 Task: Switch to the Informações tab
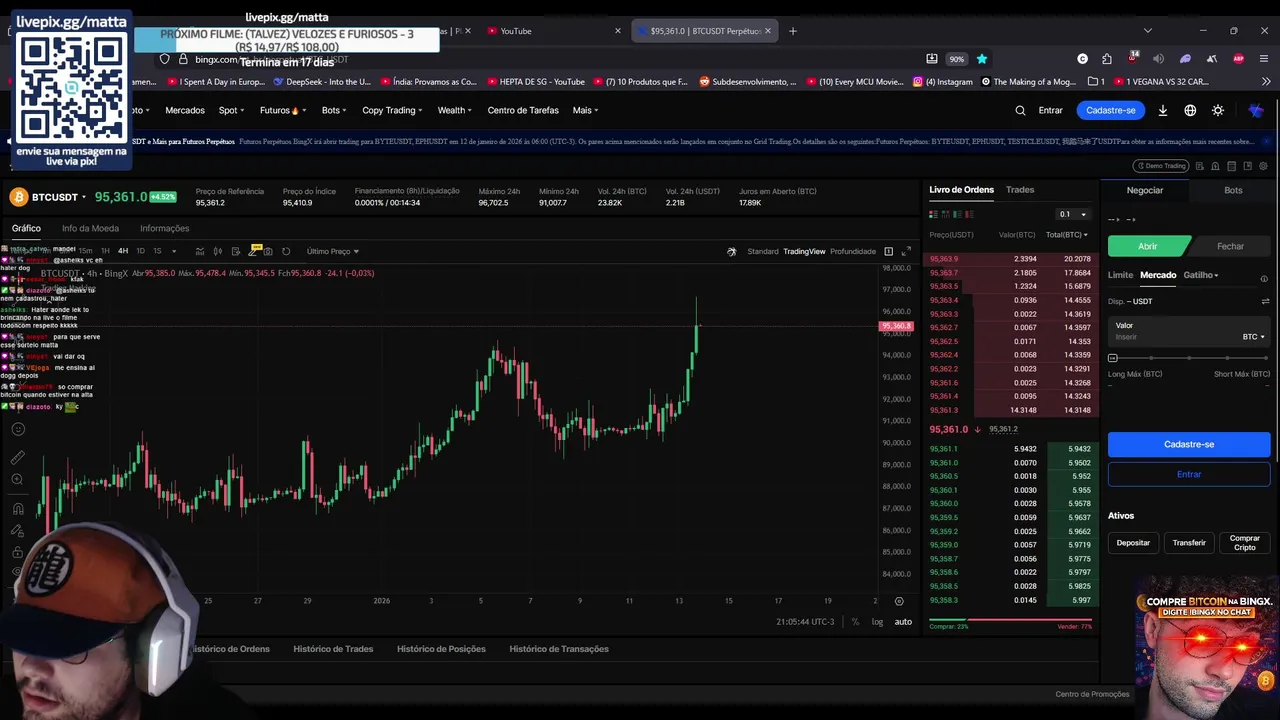pos(164,228)
